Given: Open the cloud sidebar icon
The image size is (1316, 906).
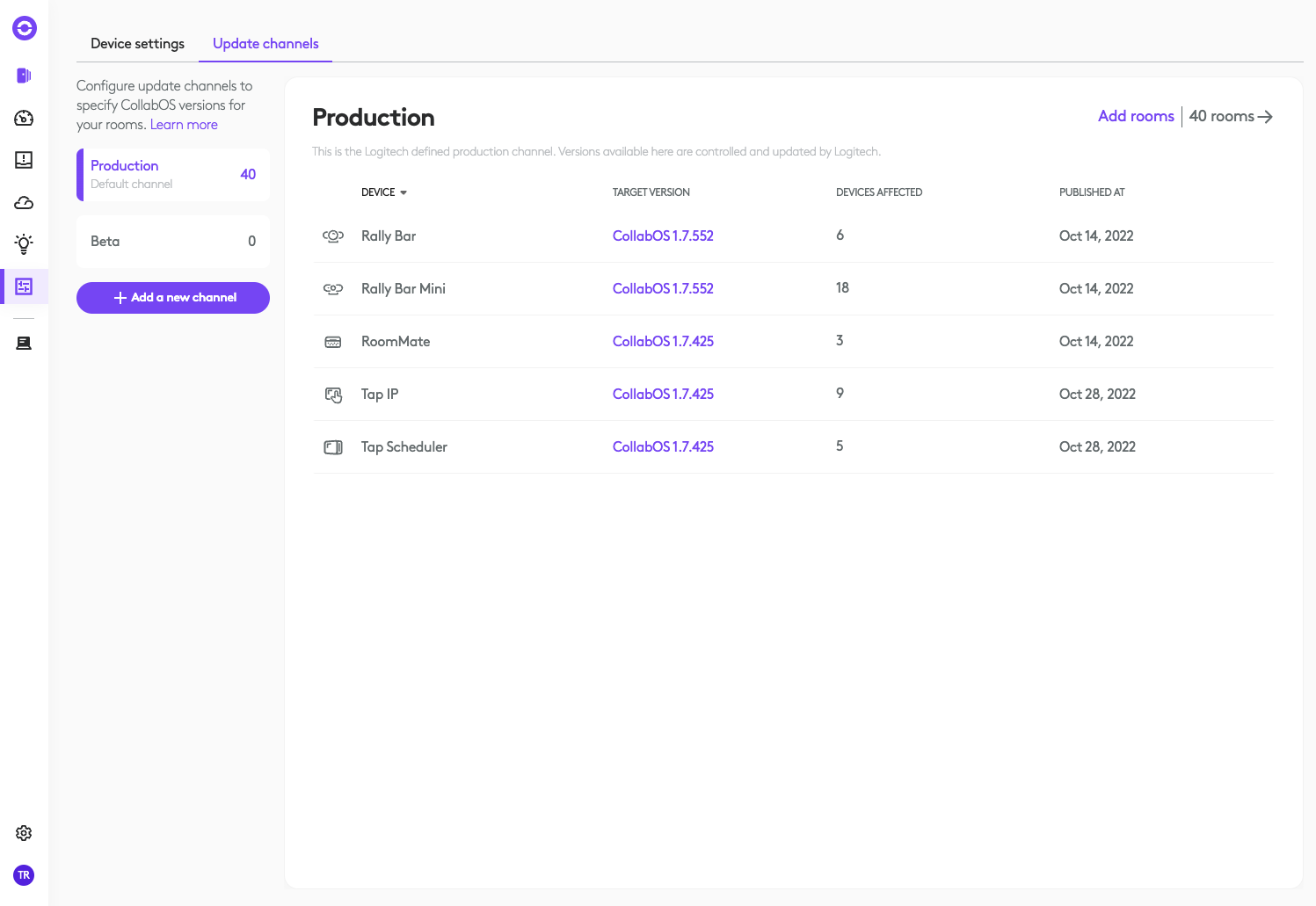Looking at the screenshot, I should [x=25, y=203].
